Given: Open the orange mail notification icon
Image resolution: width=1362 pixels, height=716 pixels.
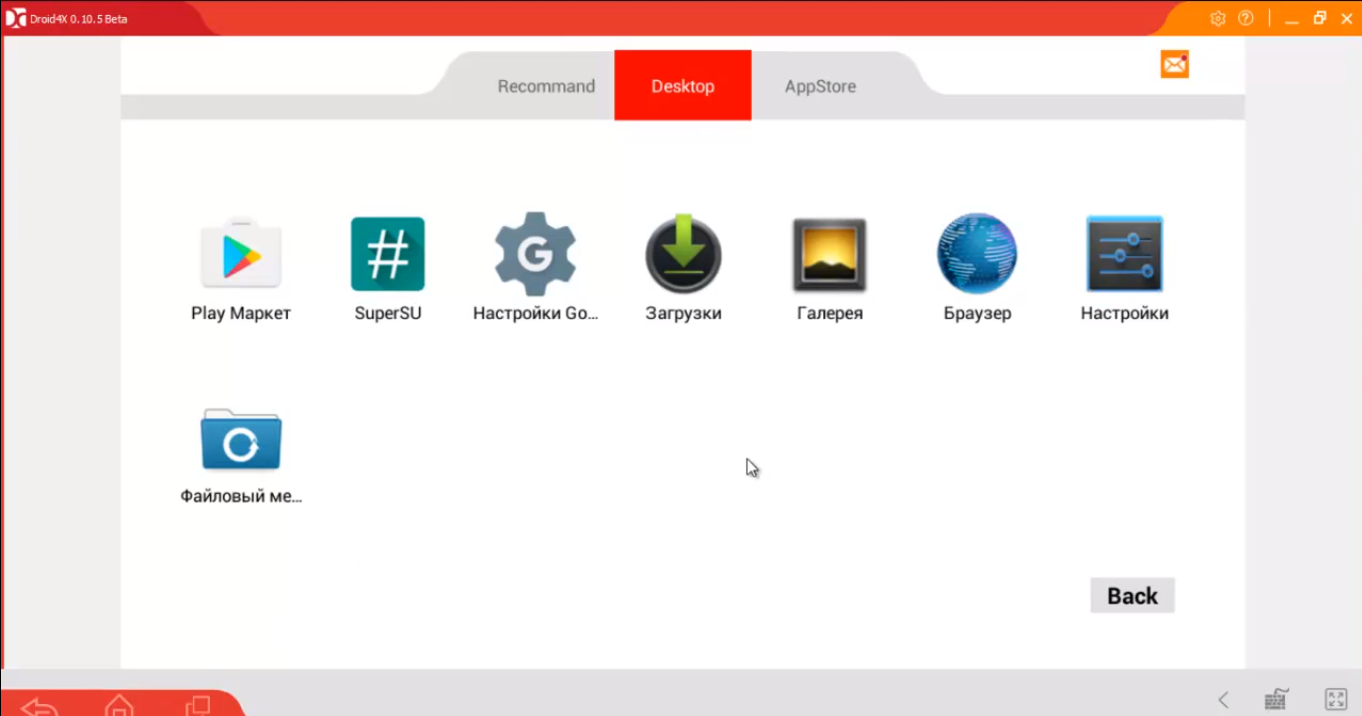Looking at the screenshot, I should 1174,64.
